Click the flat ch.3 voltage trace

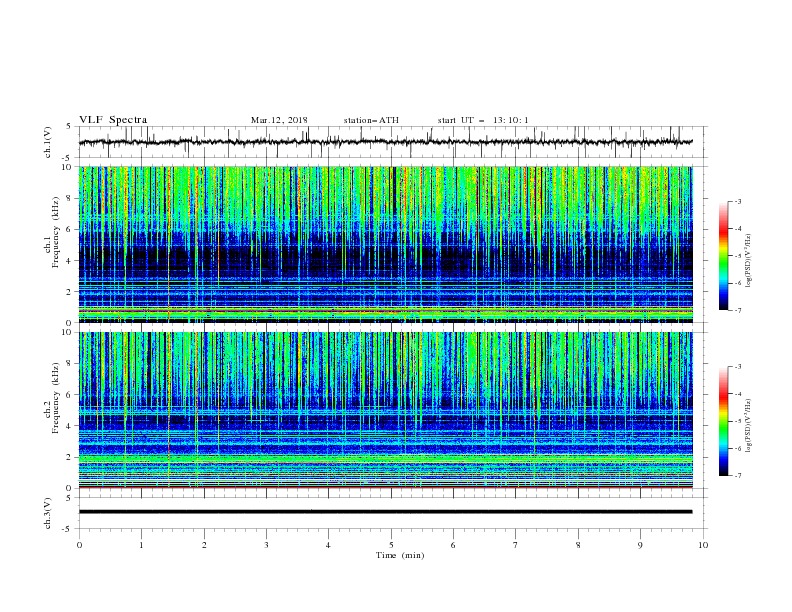click(386, 512)
